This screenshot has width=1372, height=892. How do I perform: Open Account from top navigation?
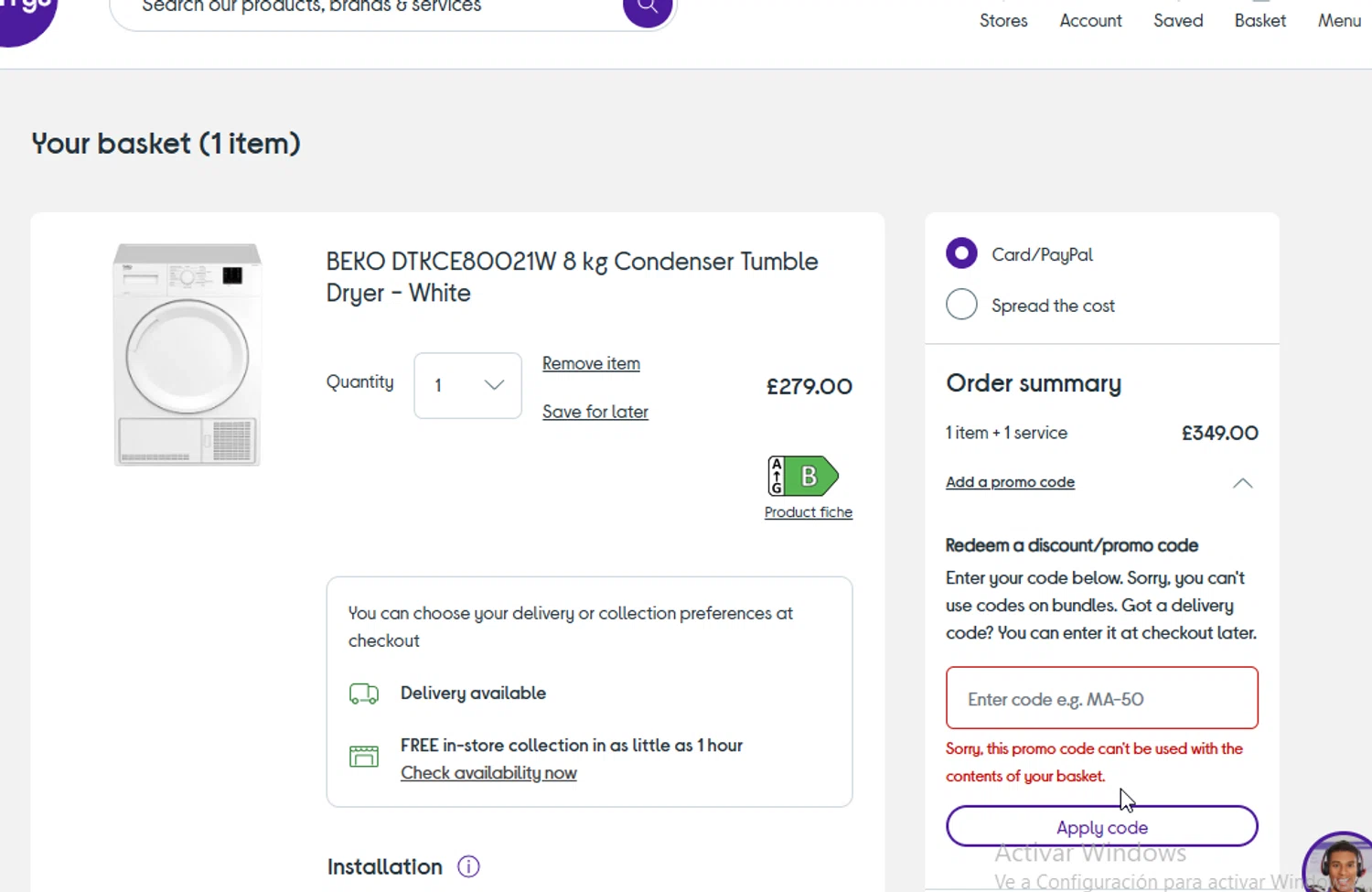point(1090,20)
